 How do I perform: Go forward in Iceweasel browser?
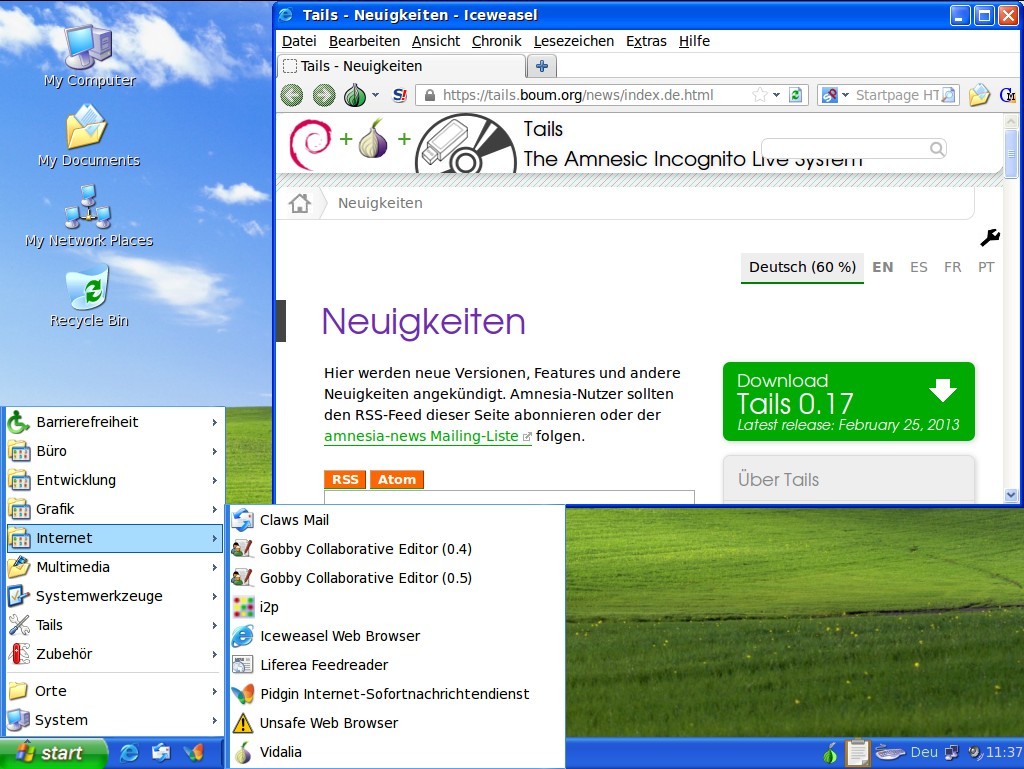[323, 95]
